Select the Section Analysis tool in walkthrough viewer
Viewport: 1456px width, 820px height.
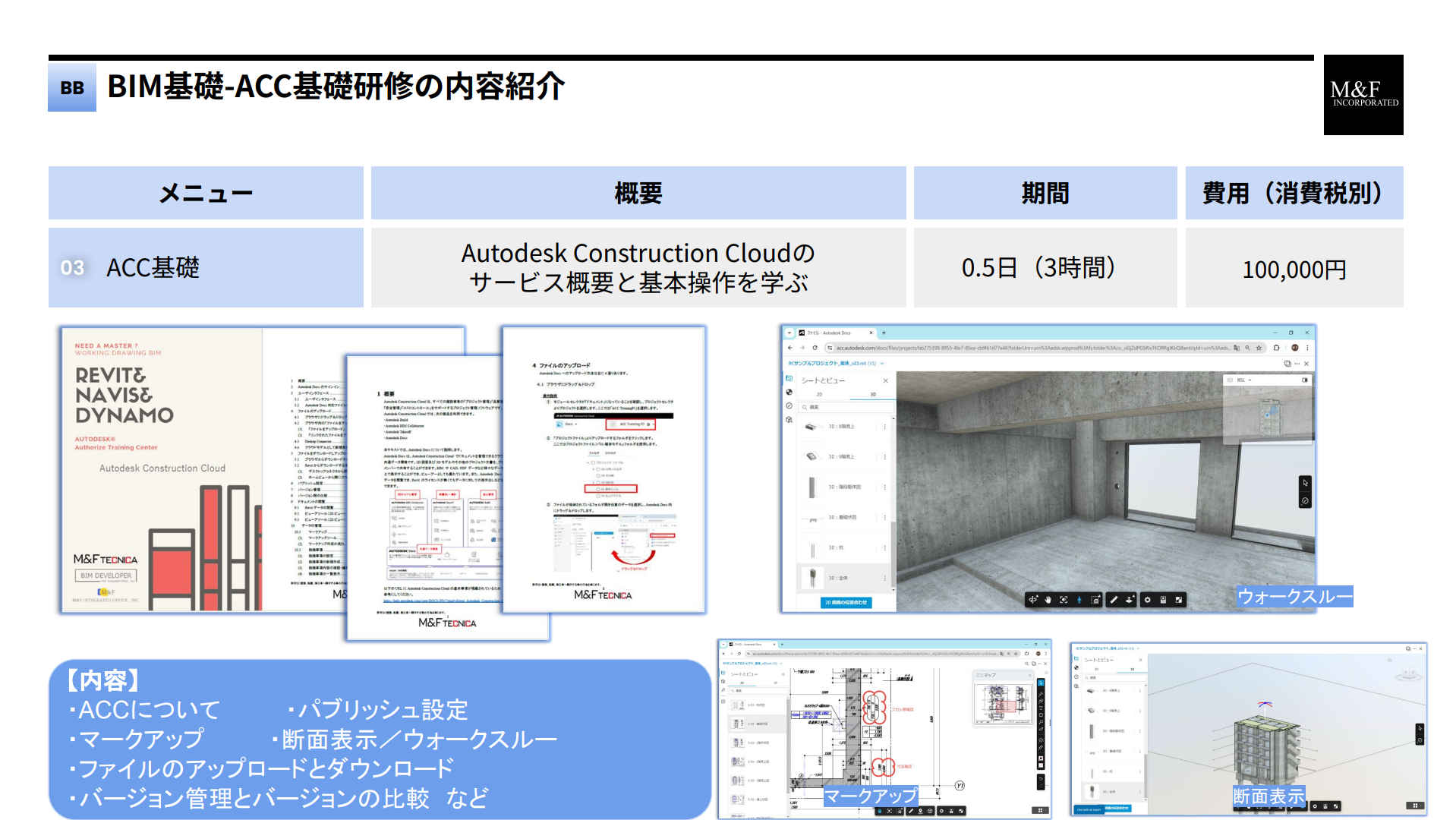tap(1129, 600)
